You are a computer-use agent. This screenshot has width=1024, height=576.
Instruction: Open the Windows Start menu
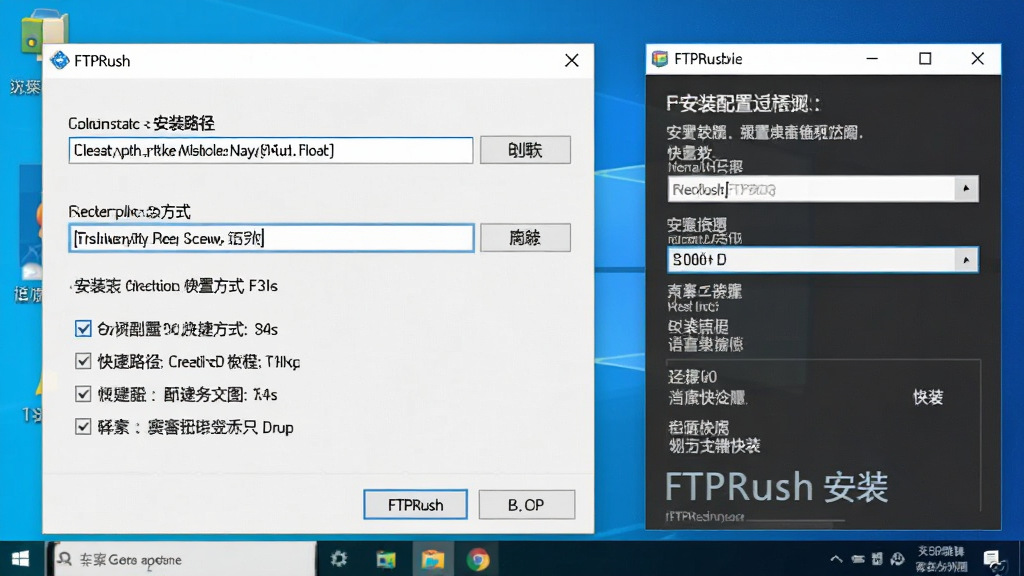pyautogui.click(x=20, y=559)
